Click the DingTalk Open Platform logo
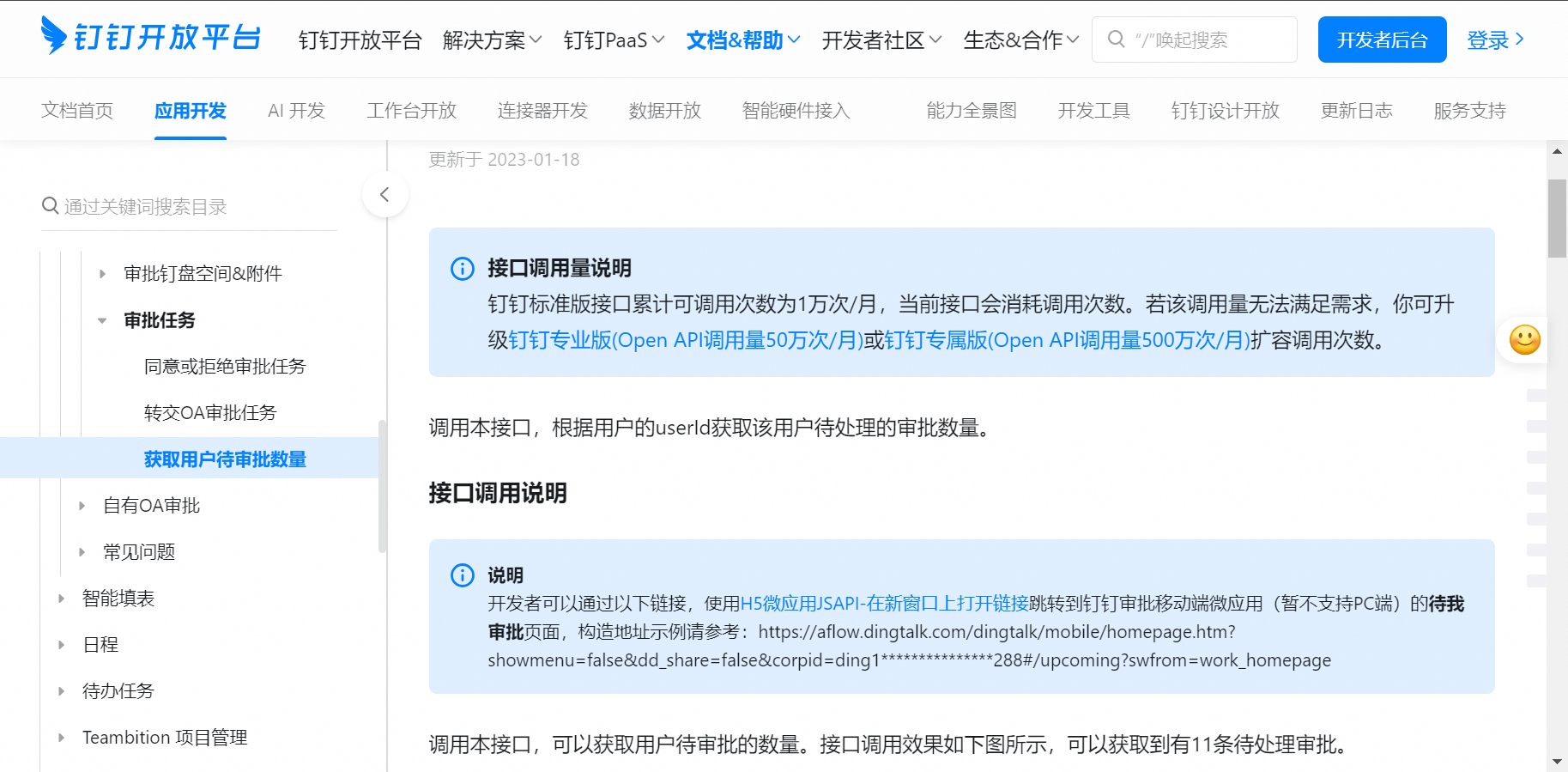This screenshot has width=1568, height=772. (150, 37)
